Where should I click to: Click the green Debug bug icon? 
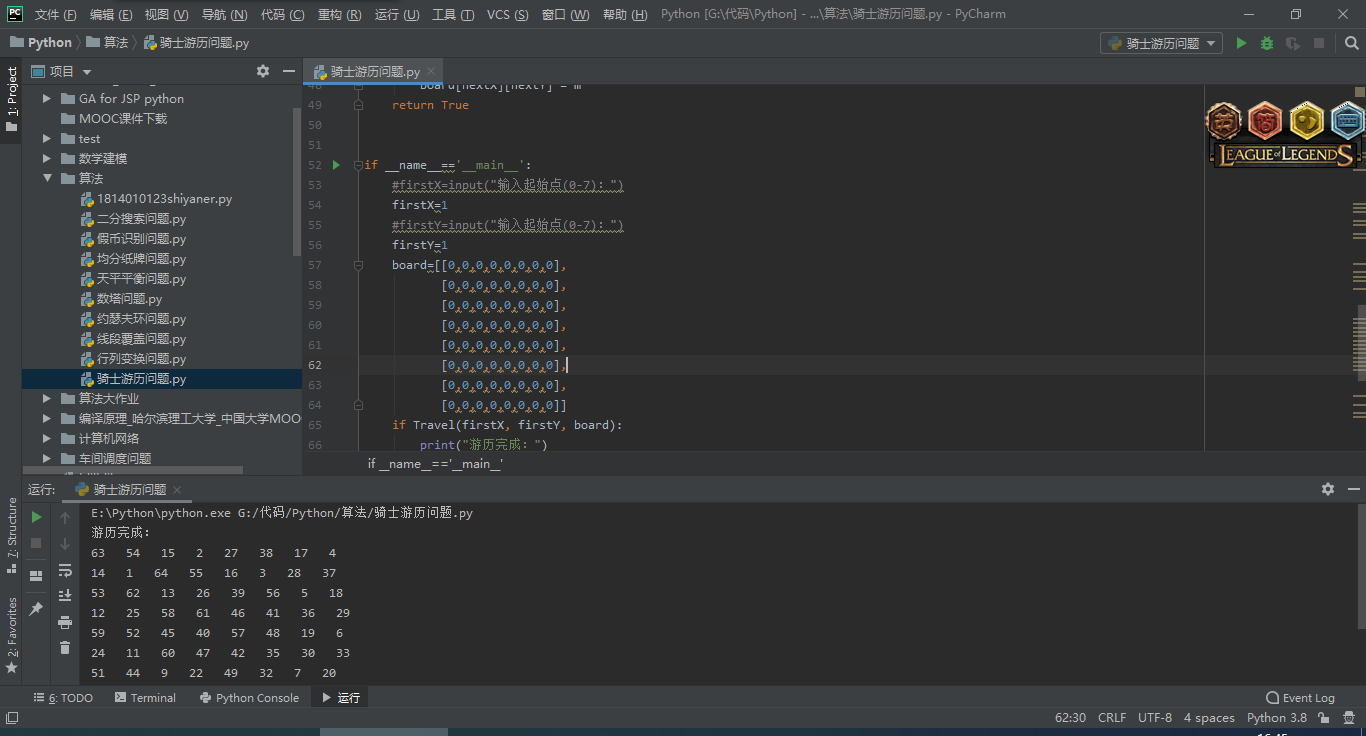click(1267, 43)
